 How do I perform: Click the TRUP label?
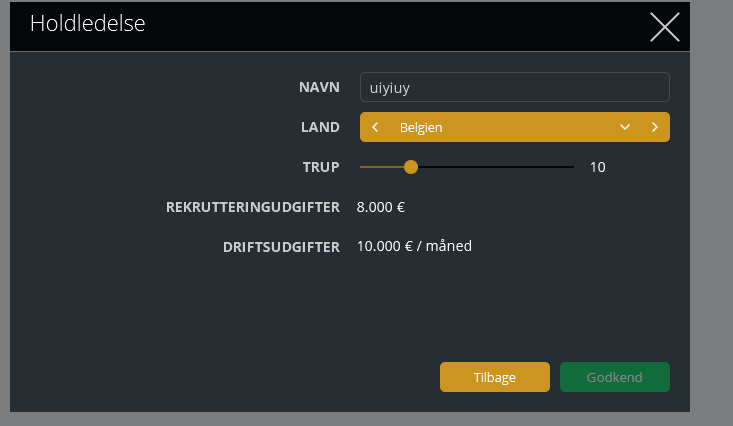pos(321,167)
